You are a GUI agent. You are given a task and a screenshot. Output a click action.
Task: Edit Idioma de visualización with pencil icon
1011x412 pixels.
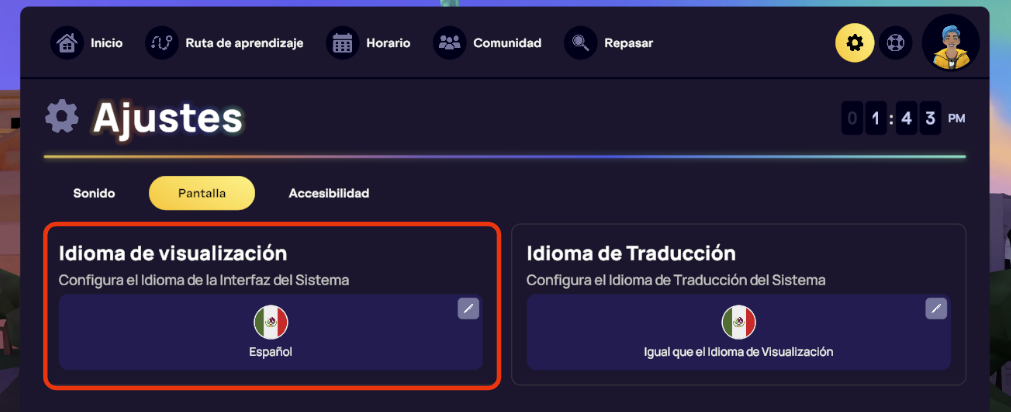point(469,308)
